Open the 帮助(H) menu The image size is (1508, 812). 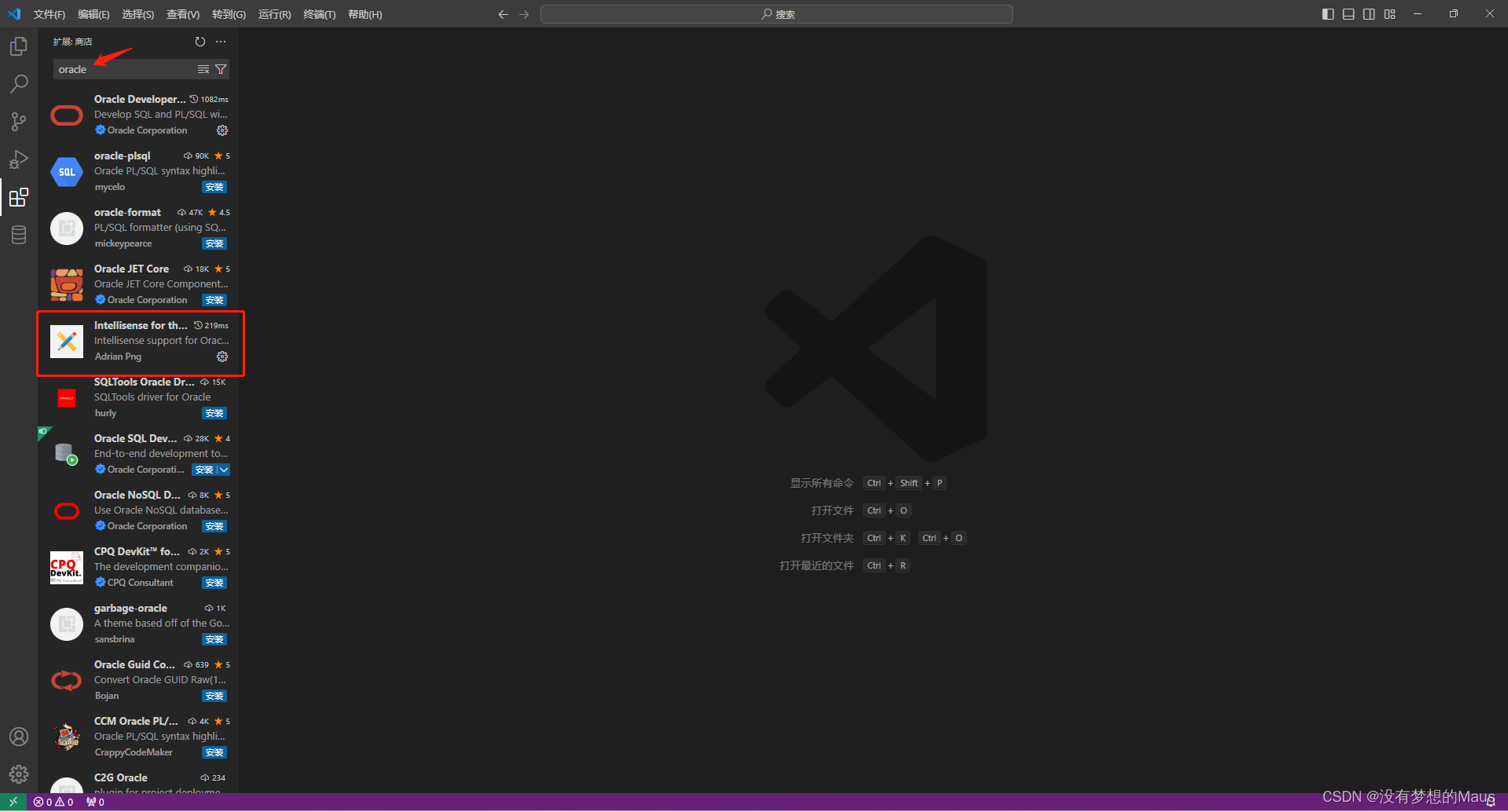point(365,14)
